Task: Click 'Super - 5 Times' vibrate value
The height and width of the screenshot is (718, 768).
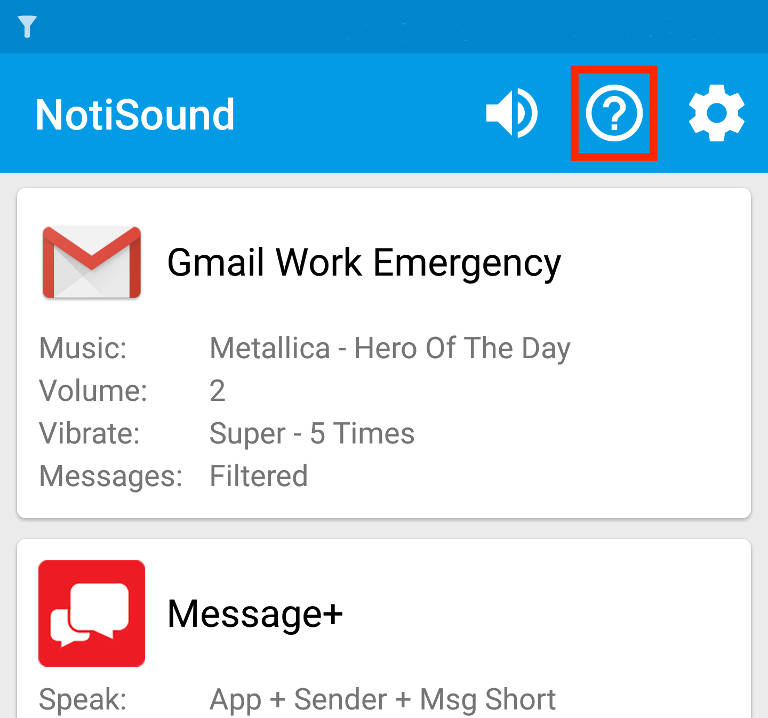Action: click(x=312, y=434)
